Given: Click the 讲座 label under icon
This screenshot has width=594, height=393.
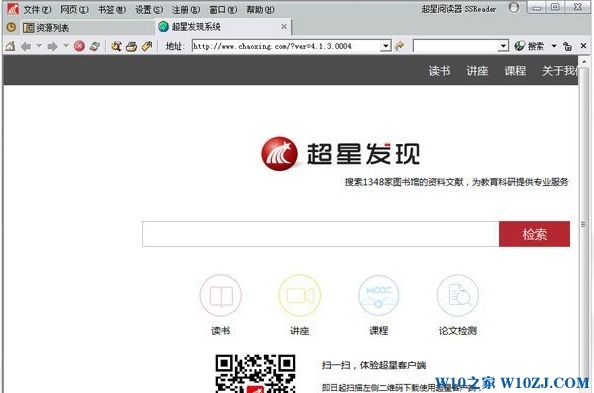Looking at the screenshot, I should 300,331.
